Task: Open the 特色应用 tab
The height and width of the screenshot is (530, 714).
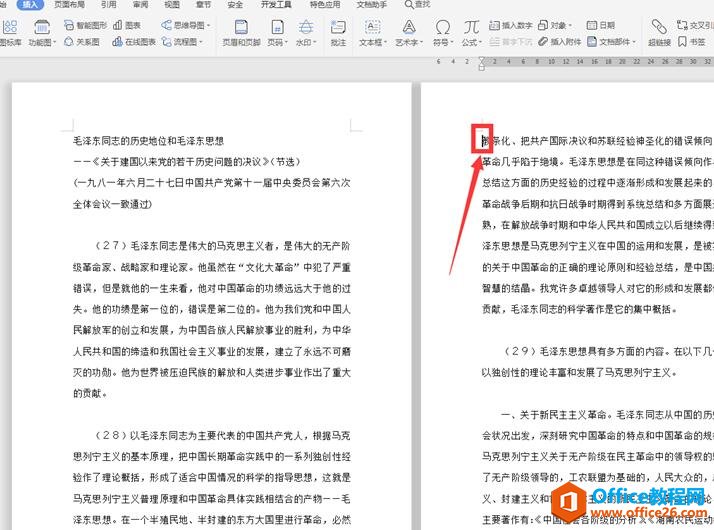Action: tap(325, 5)
